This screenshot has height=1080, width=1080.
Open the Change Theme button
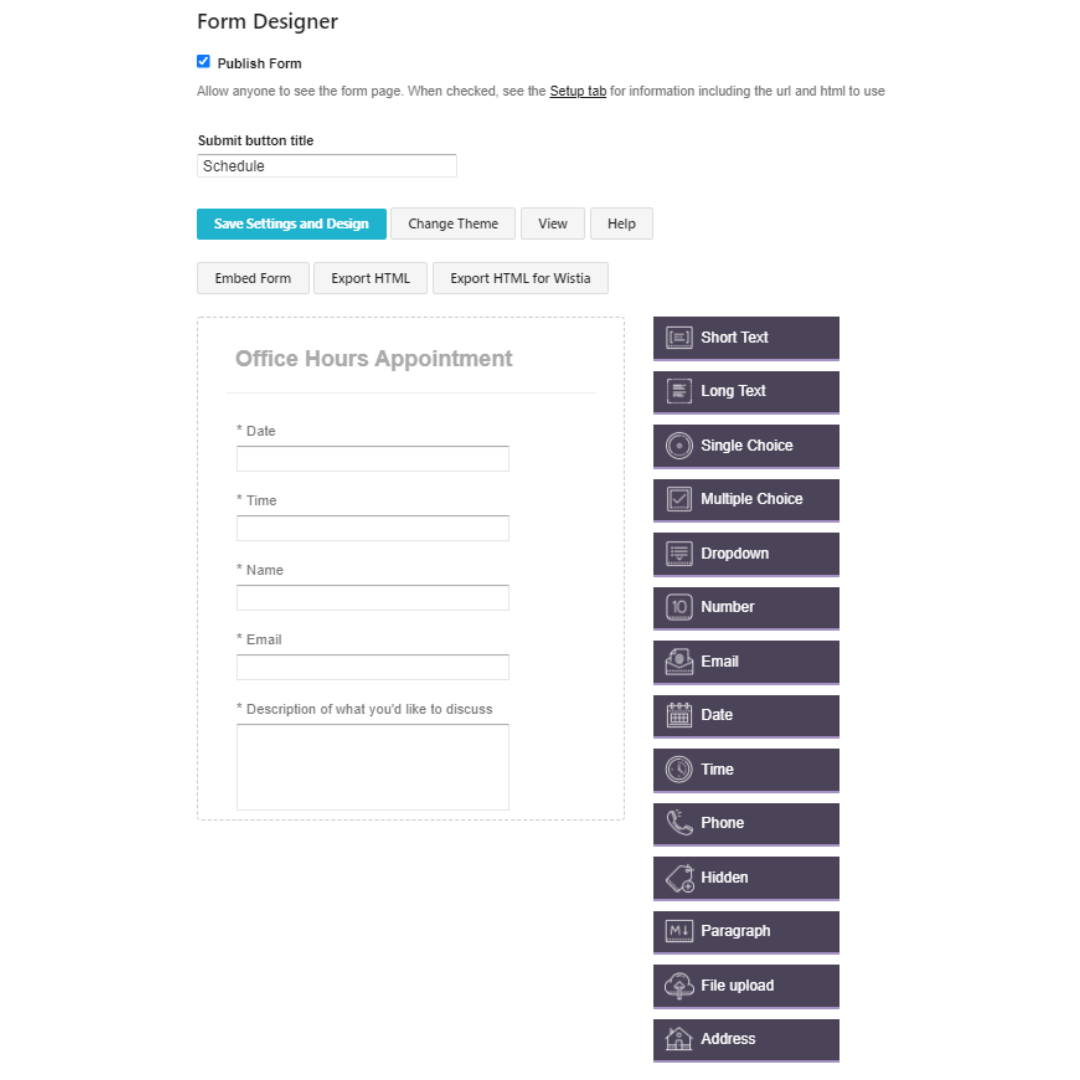453,224
